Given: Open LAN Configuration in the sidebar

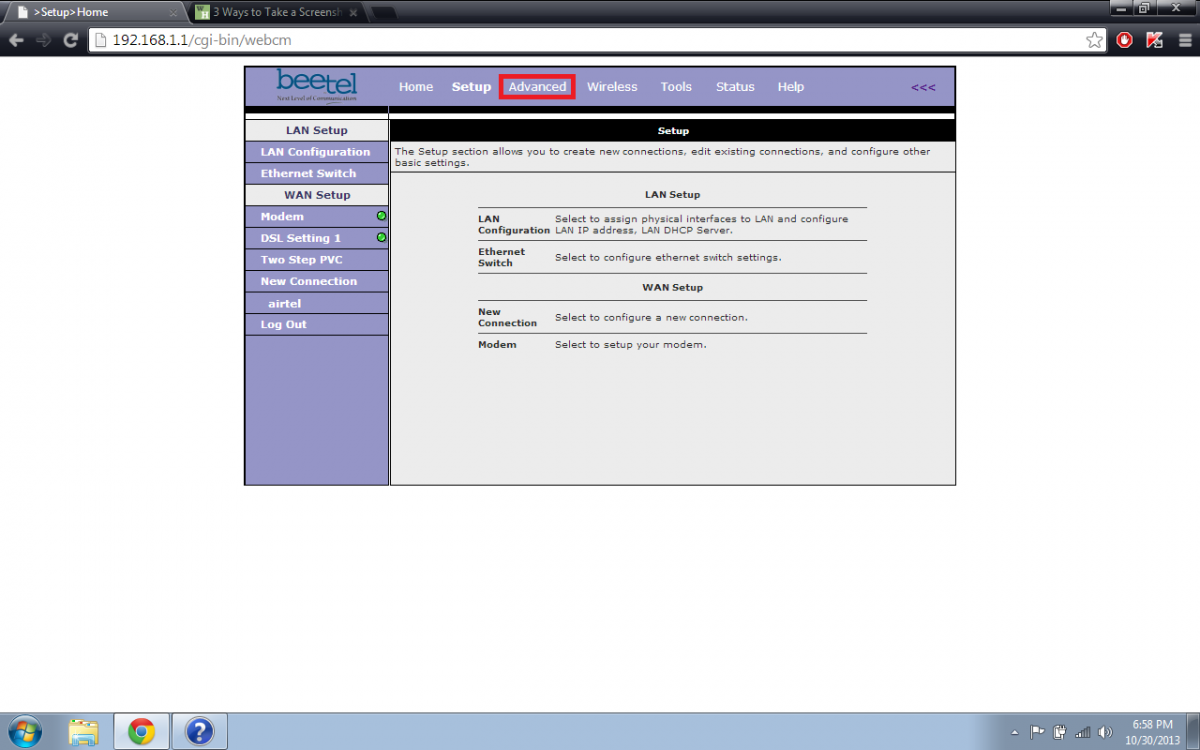Looking at the screenshot, I should [315, 152].
